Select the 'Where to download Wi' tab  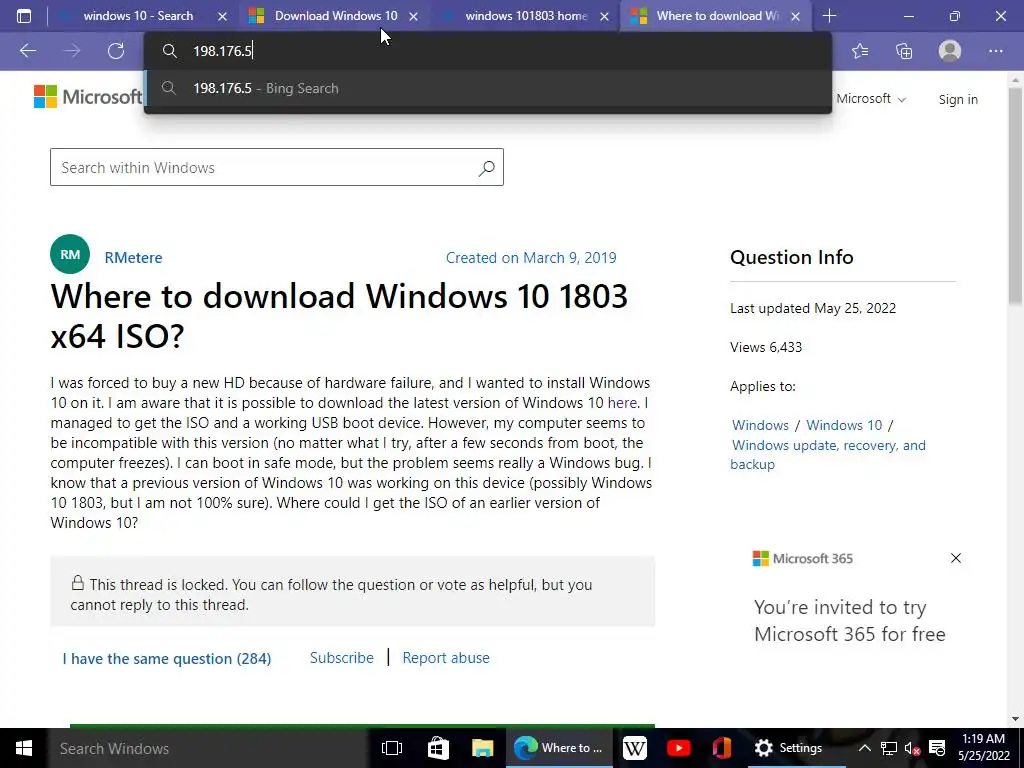[717, 16]
